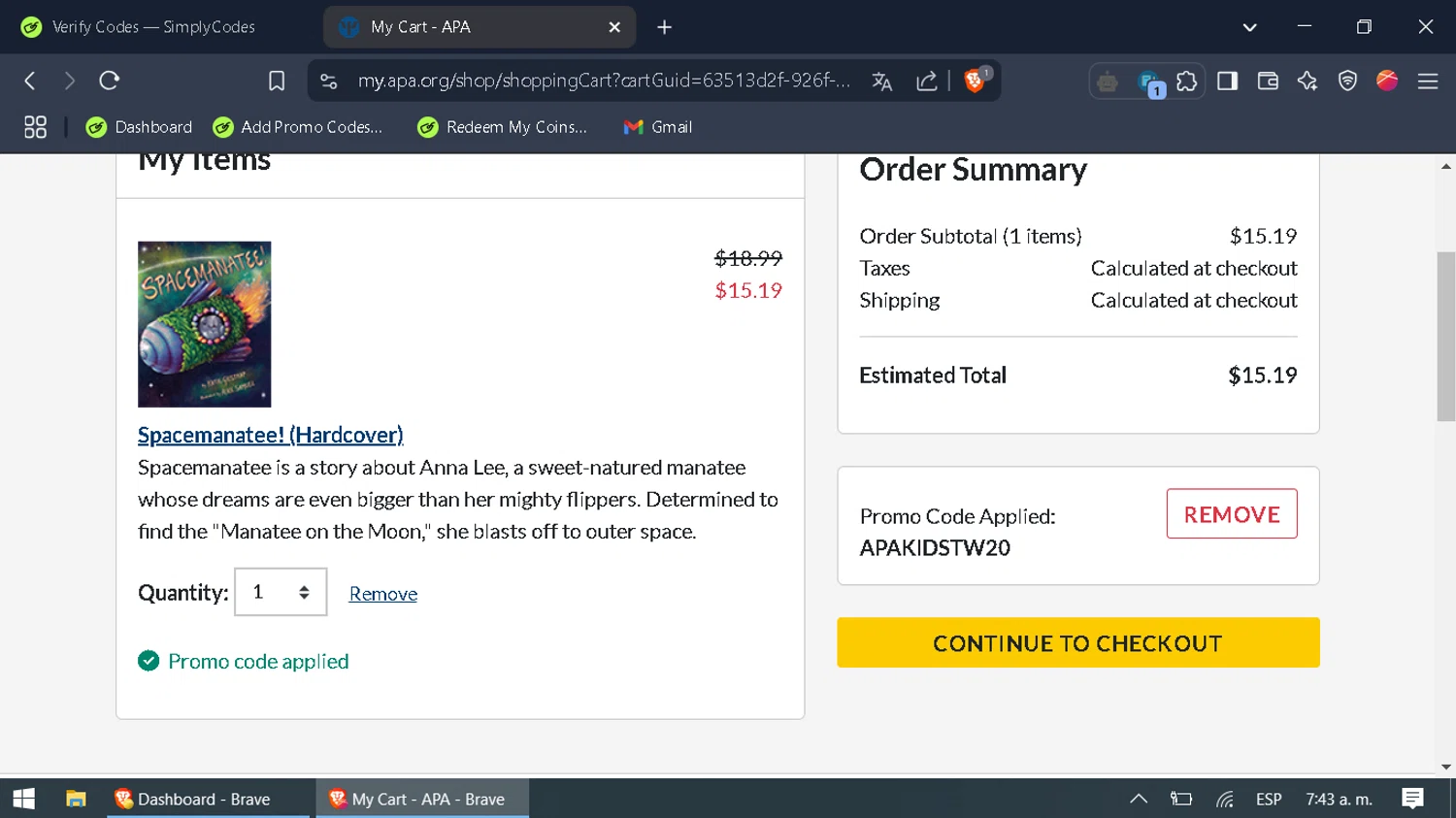Open the Wi-Fi network tray icon
The width and height of the screenshot is (1456, 818).
pos(1225,799)
